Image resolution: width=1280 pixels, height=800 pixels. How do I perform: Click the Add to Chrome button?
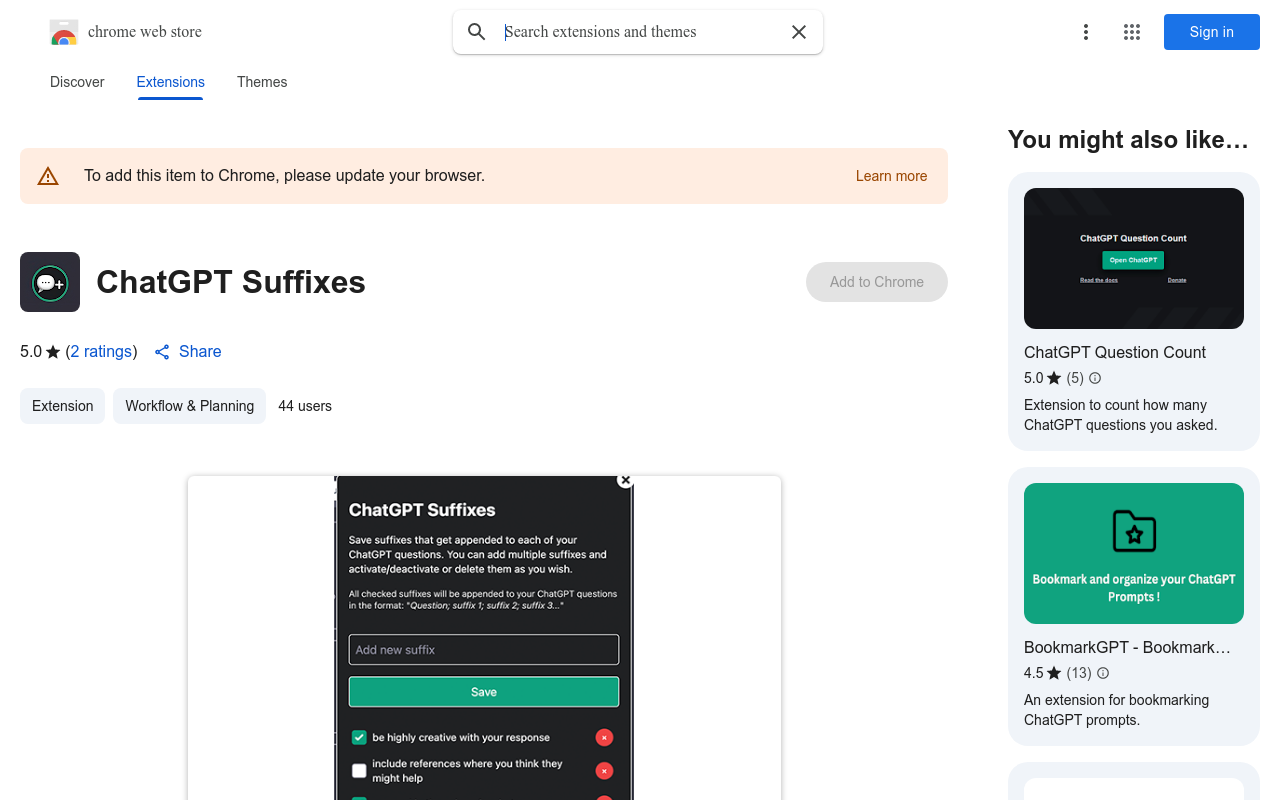click(x=877, y=282)
